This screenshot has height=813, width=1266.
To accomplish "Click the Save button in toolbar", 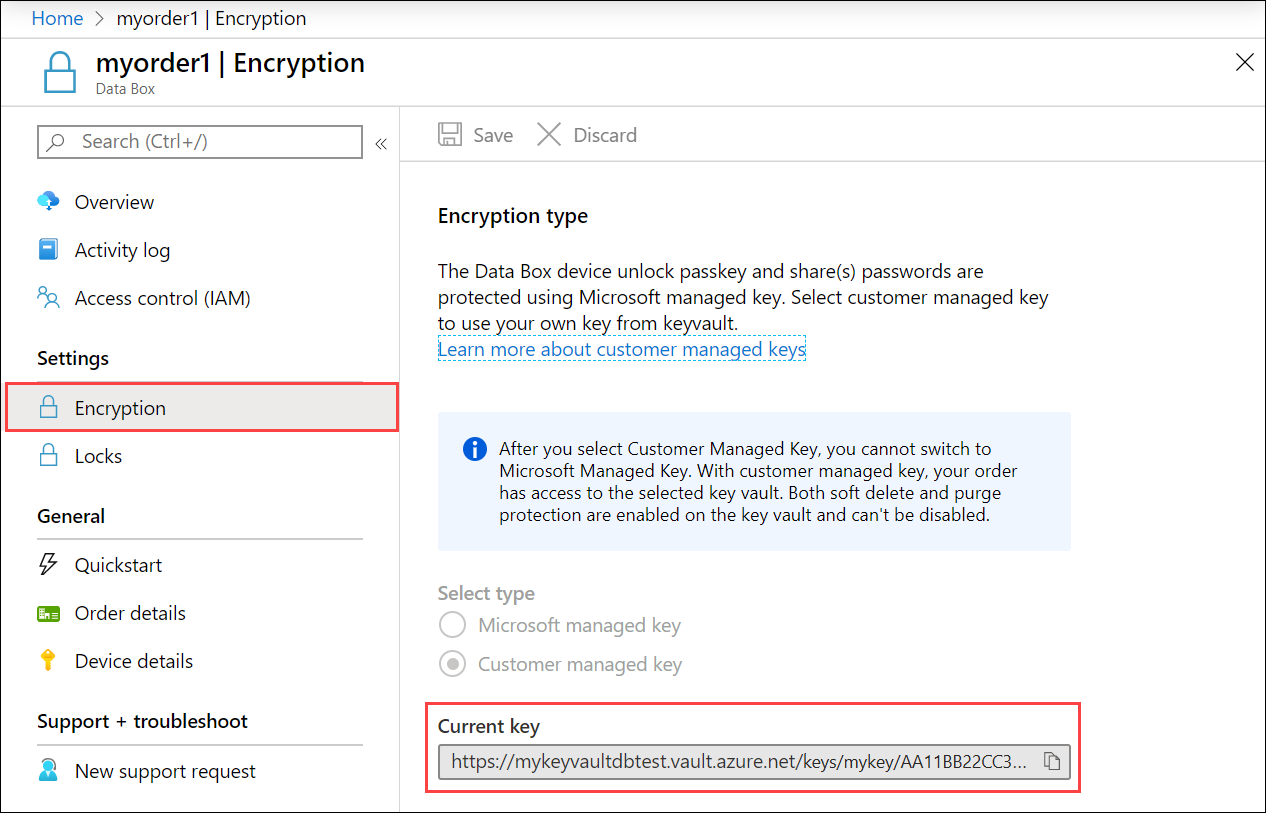I will 476,135.
